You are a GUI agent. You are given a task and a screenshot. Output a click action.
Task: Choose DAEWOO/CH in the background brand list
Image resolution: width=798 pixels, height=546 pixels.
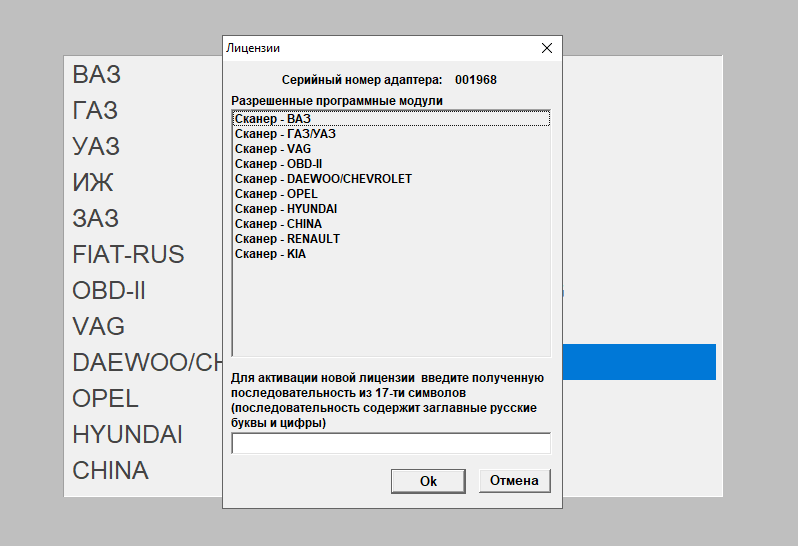pyautogui.click(x=147, y=362)
